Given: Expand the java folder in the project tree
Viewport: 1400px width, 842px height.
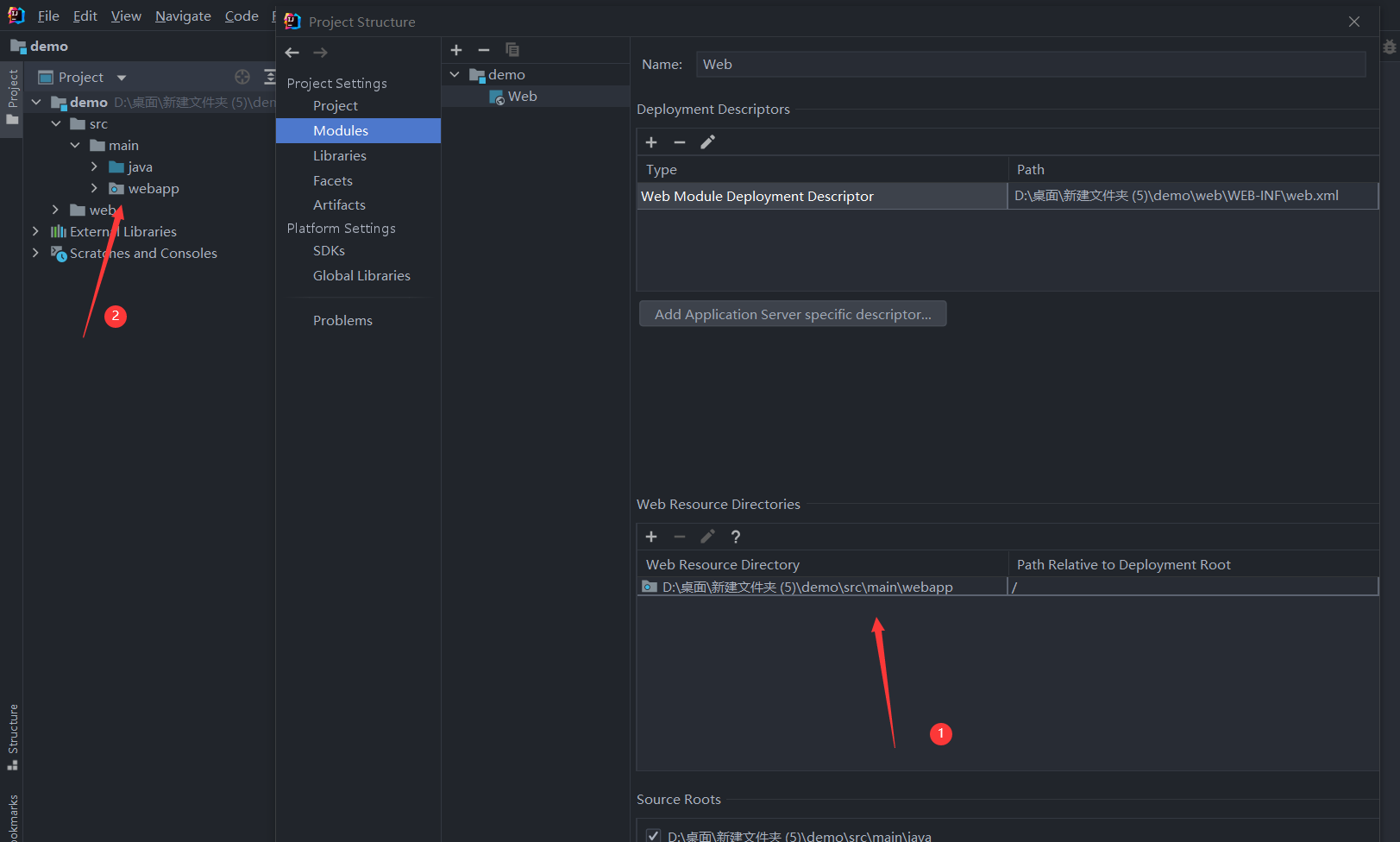Looking at the screenshot, I should click(94, 167).
